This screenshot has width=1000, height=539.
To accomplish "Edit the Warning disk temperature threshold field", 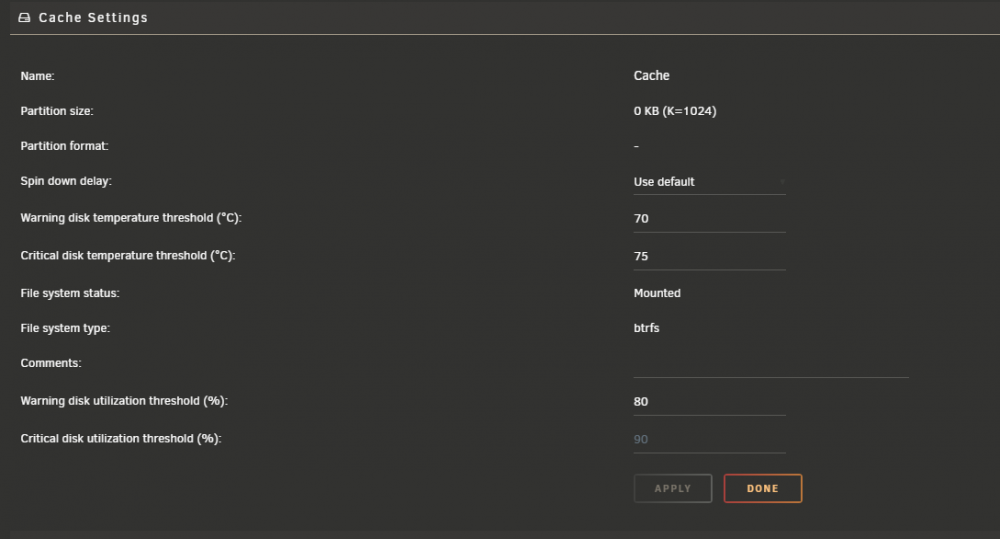I will [709, 219].
